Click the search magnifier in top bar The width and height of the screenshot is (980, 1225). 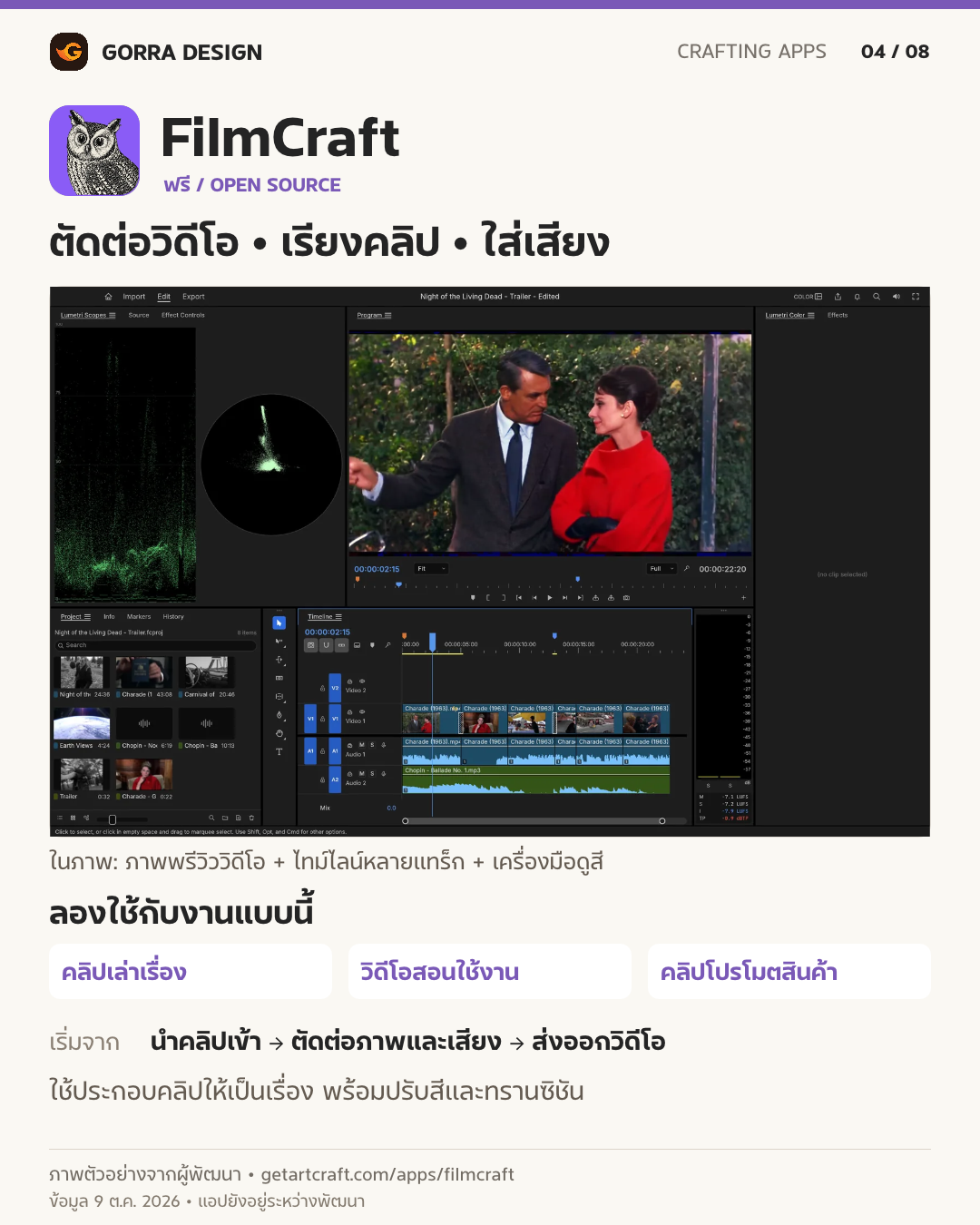877,297
